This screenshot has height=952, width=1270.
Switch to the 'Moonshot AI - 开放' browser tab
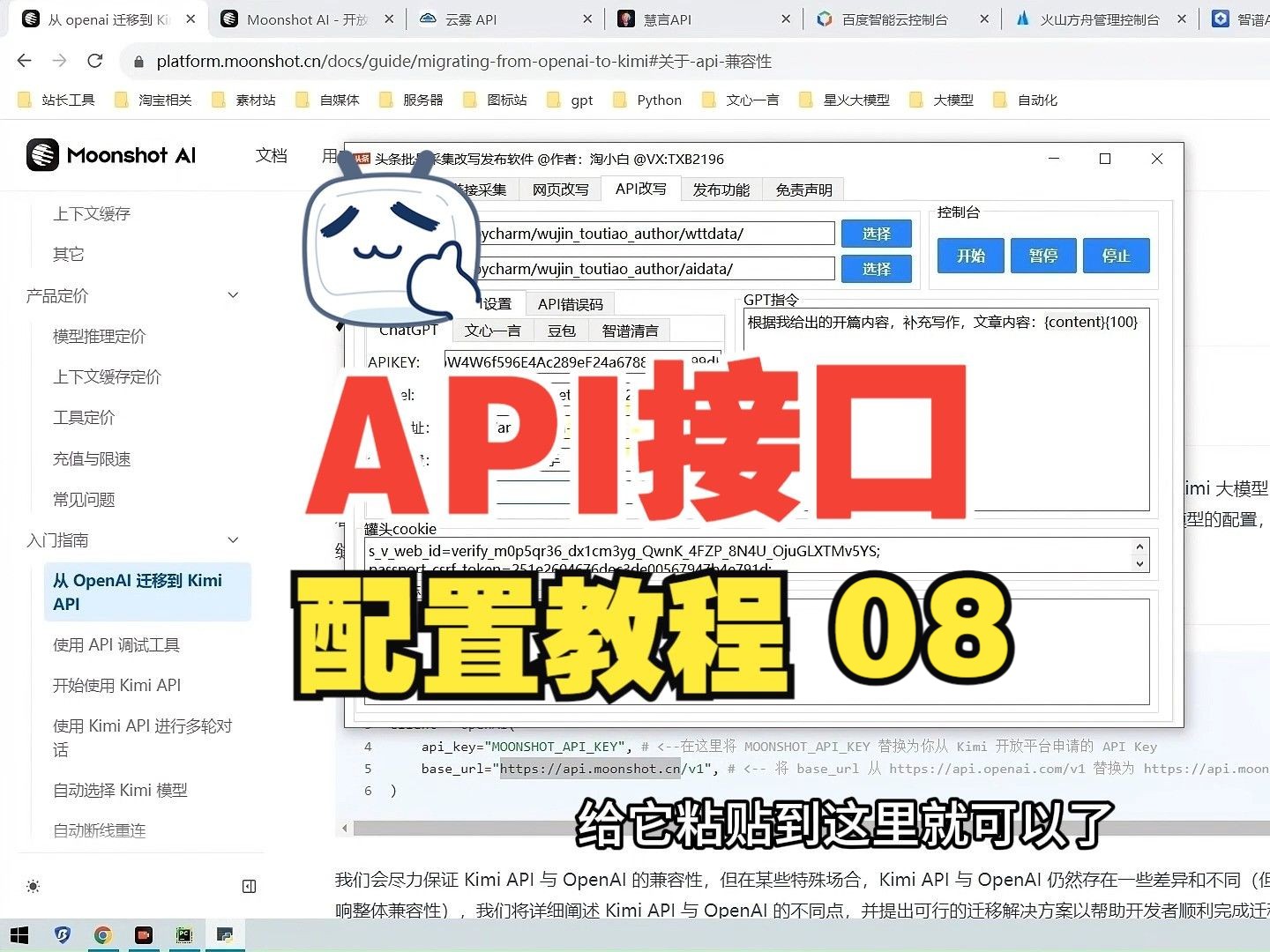click(307, 19)
